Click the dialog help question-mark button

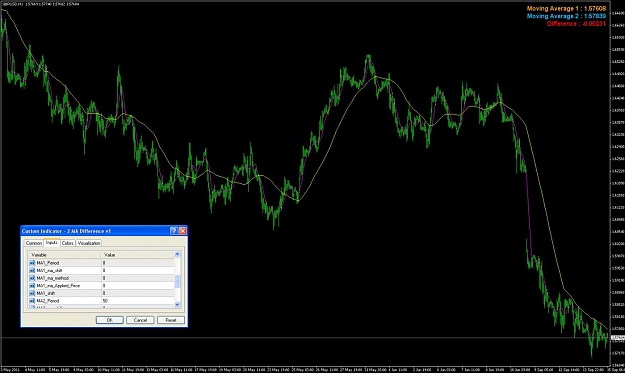coord(174,231)
